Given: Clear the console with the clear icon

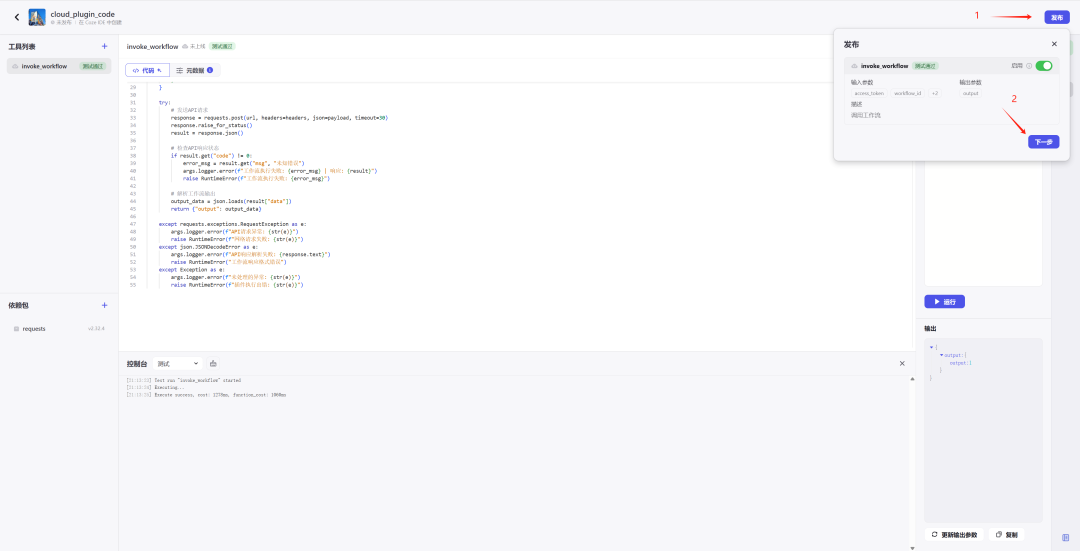Looking at the screenshot, I should point(214,363).
